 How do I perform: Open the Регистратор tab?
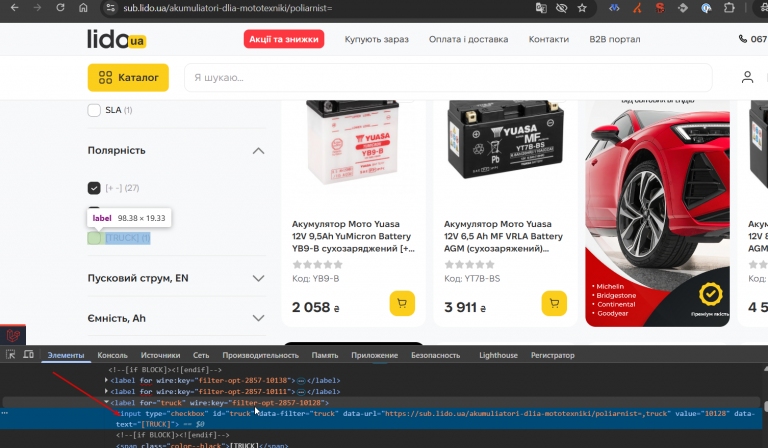(552, 355)
